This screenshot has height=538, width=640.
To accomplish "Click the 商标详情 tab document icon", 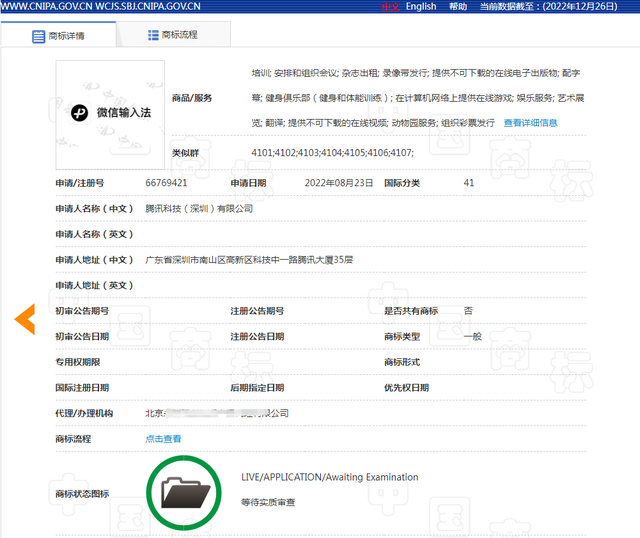I will (38, 36).
